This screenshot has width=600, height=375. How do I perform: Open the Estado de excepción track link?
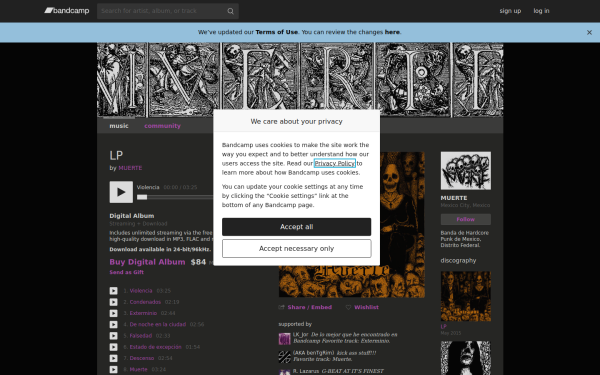coord(155,347)
